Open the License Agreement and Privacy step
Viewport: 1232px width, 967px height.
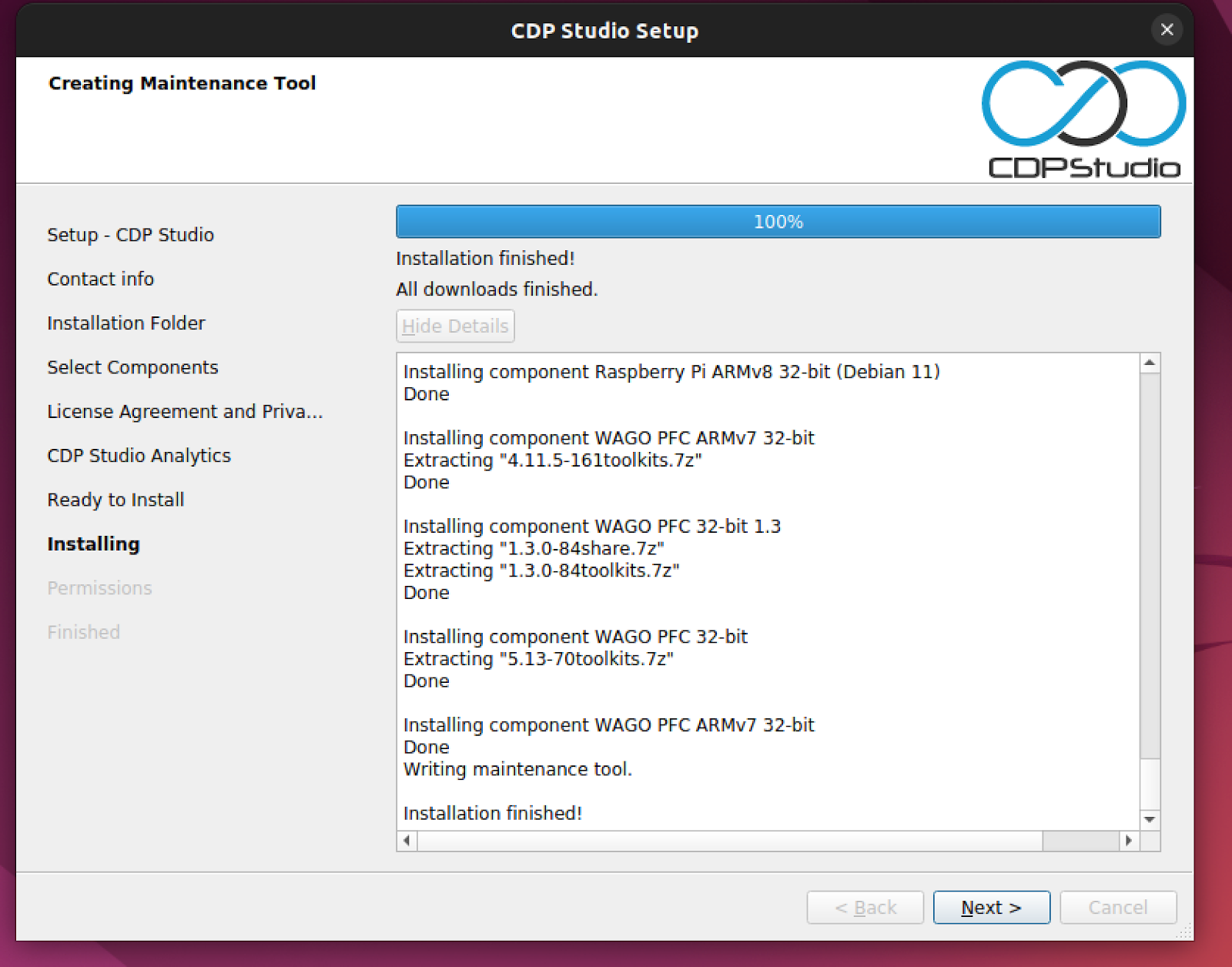[x=185, y=411]
